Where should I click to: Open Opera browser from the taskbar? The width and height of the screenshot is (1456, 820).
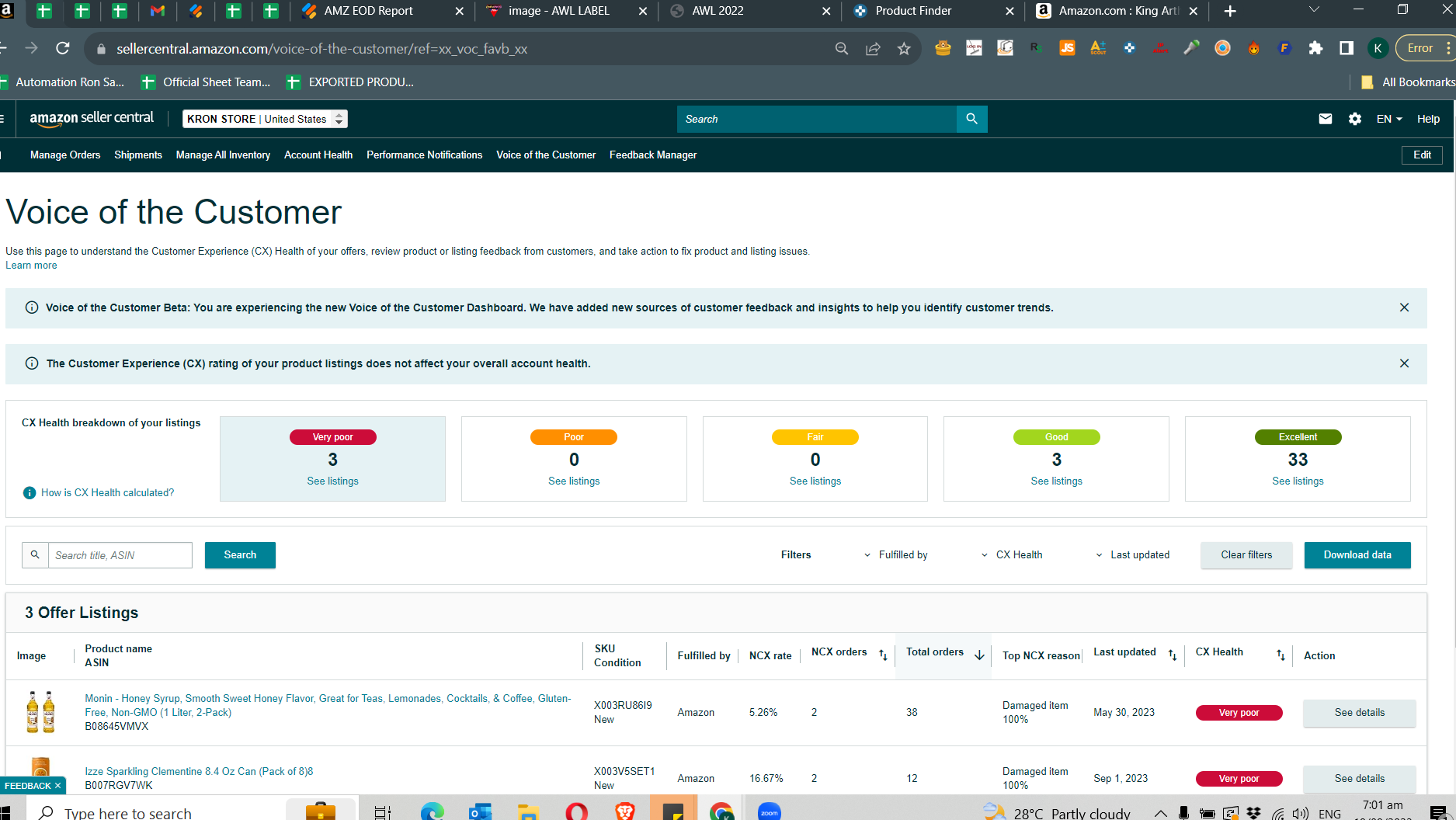pos(577,811)
